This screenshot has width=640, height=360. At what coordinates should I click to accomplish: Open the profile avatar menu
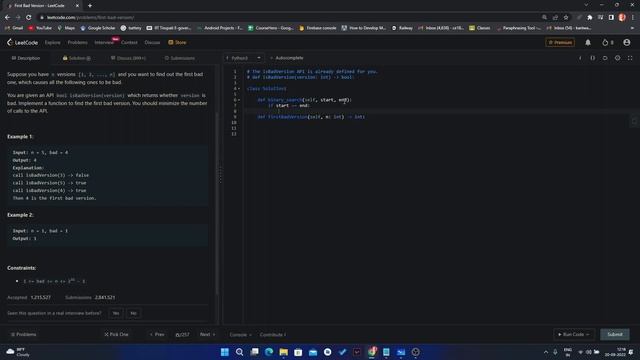pos(627,42)
